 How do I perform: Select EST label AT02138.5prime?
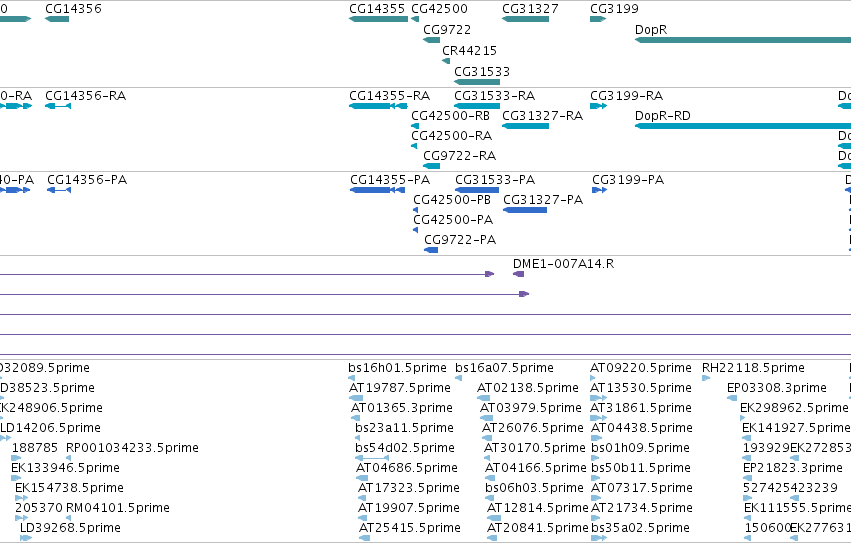(528, 388)
